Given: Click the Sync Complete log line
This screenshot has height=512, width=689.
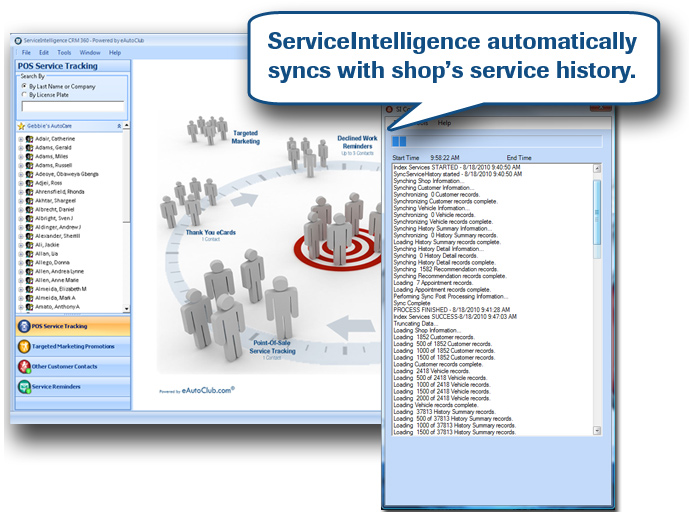Looking at the screenshot, I should 412,303.
